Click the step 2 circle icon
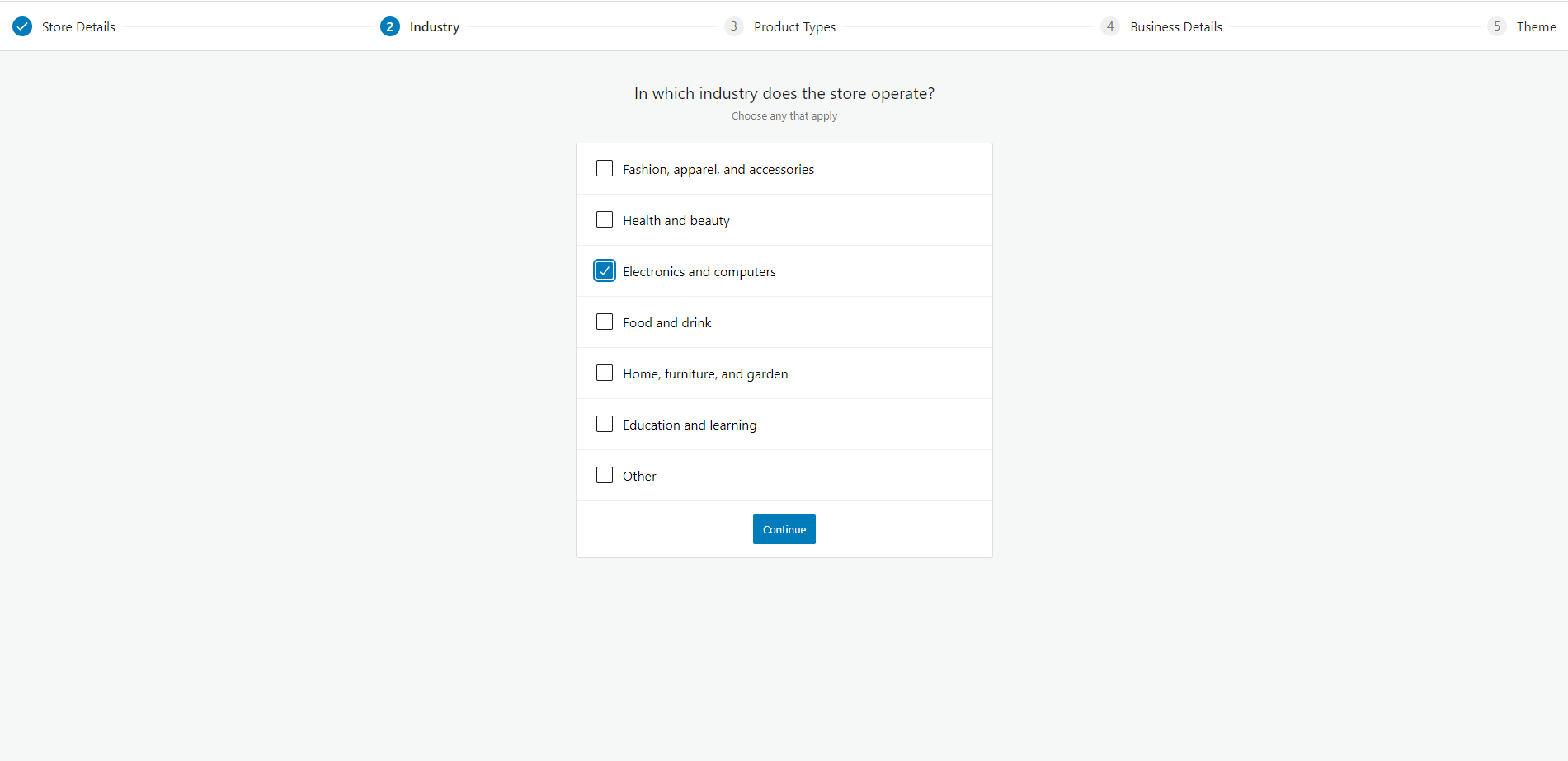The image size is (1568, 761). (x=390, y=26)
